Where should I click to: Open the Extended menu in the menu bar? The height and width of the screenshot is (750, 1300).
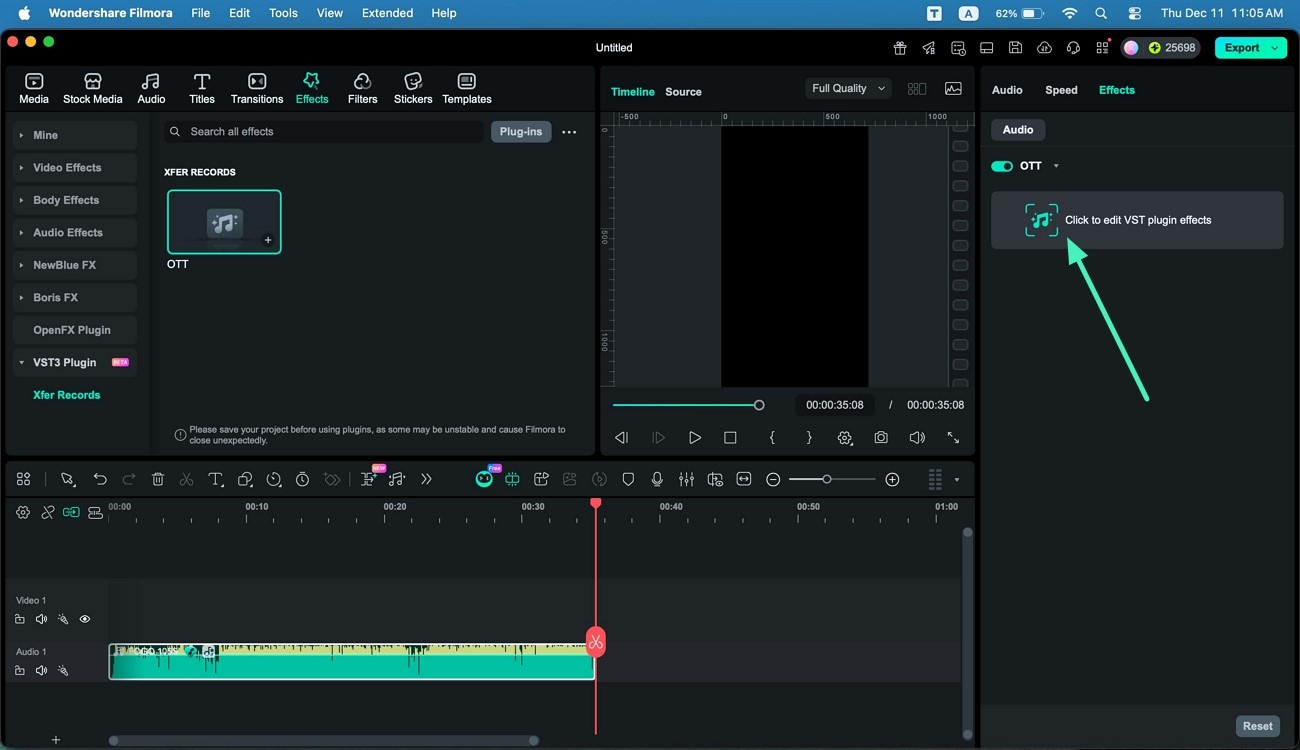pyautogui.click(x=387, y=13)
